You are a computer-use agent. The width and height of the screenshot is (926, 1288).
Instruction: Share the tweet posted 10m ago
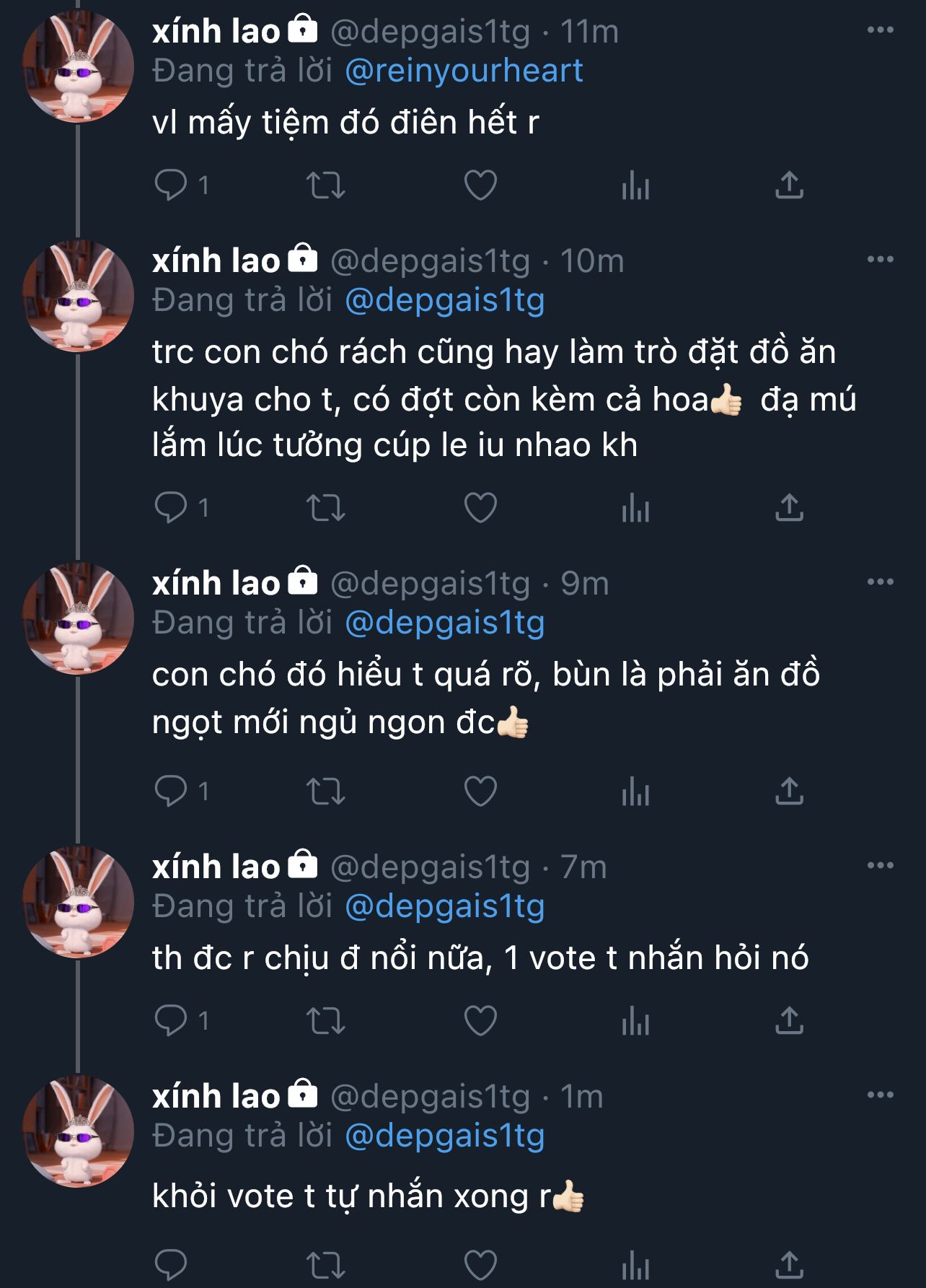point(789,508)
